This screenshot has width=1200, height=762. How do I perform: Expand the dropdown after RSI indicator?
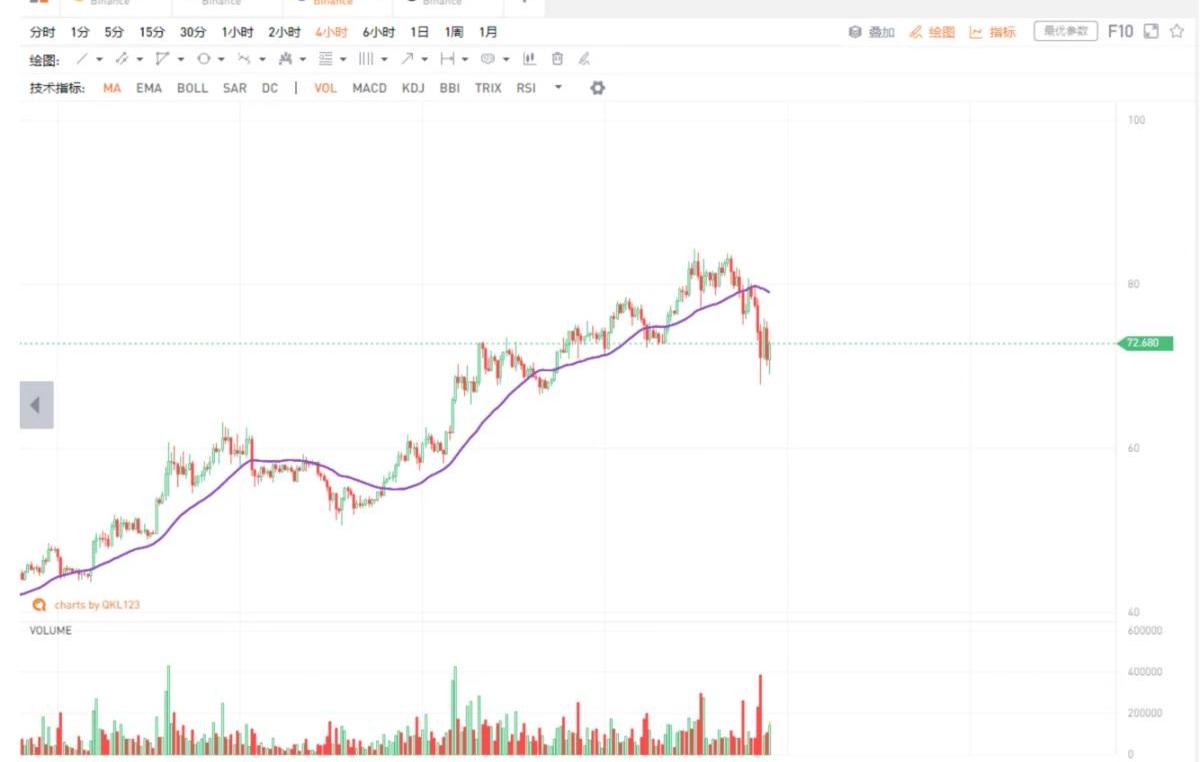click(x=558, y=88)
